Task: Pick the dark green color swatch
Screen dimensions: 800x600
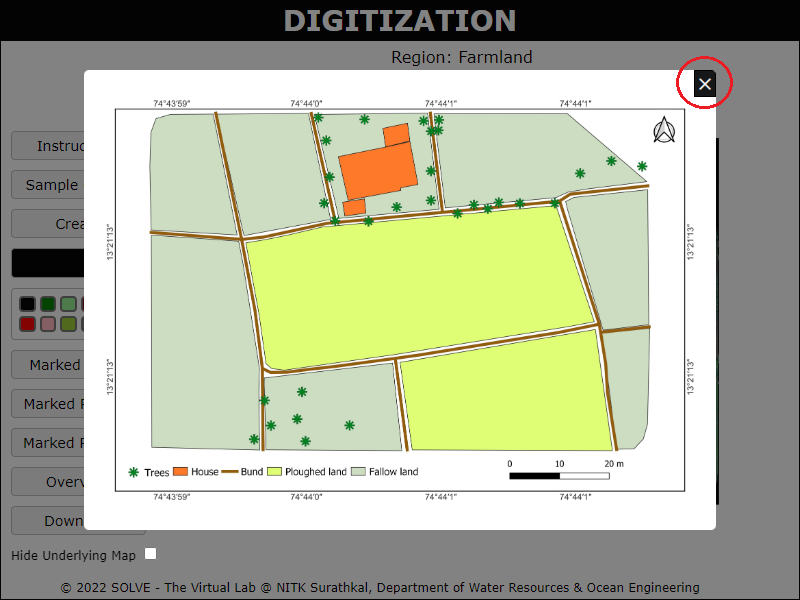Action: pos(48,304)
